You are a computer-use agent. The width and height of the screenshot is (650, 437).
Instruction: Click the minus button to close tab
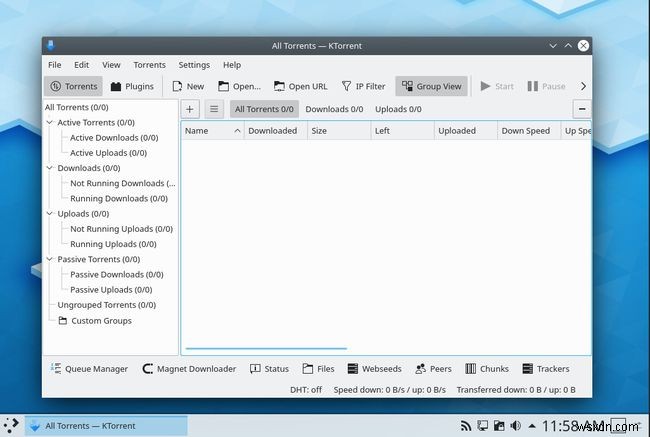pyautogui.click(x=582, y=109)
